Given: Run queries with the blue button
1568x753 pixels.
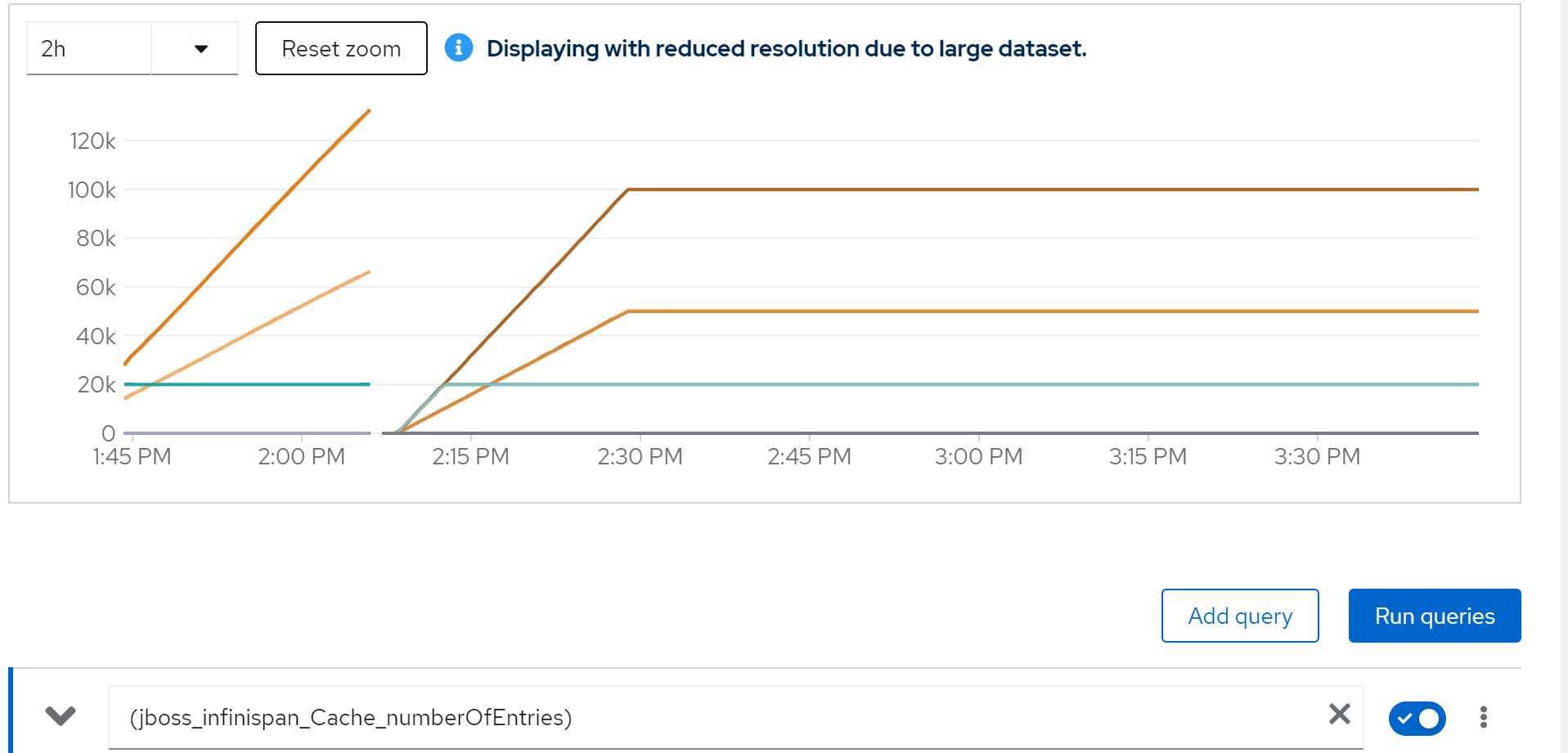Looking at the screenshot, I should pyautogui.click(x=1434, y=616).
